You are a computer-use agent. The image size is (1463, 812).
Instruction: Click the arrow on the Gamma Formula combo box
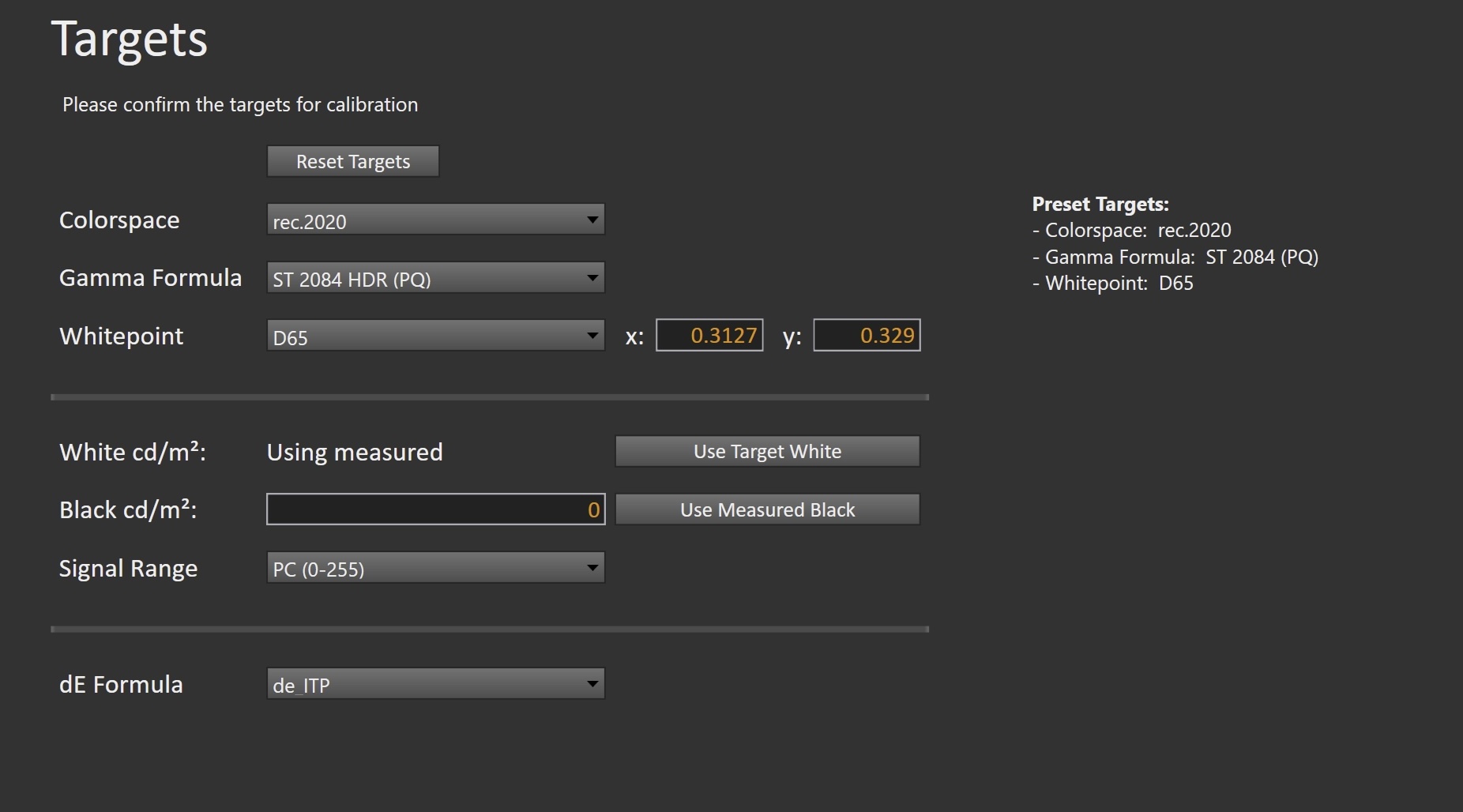click(592, 278)
